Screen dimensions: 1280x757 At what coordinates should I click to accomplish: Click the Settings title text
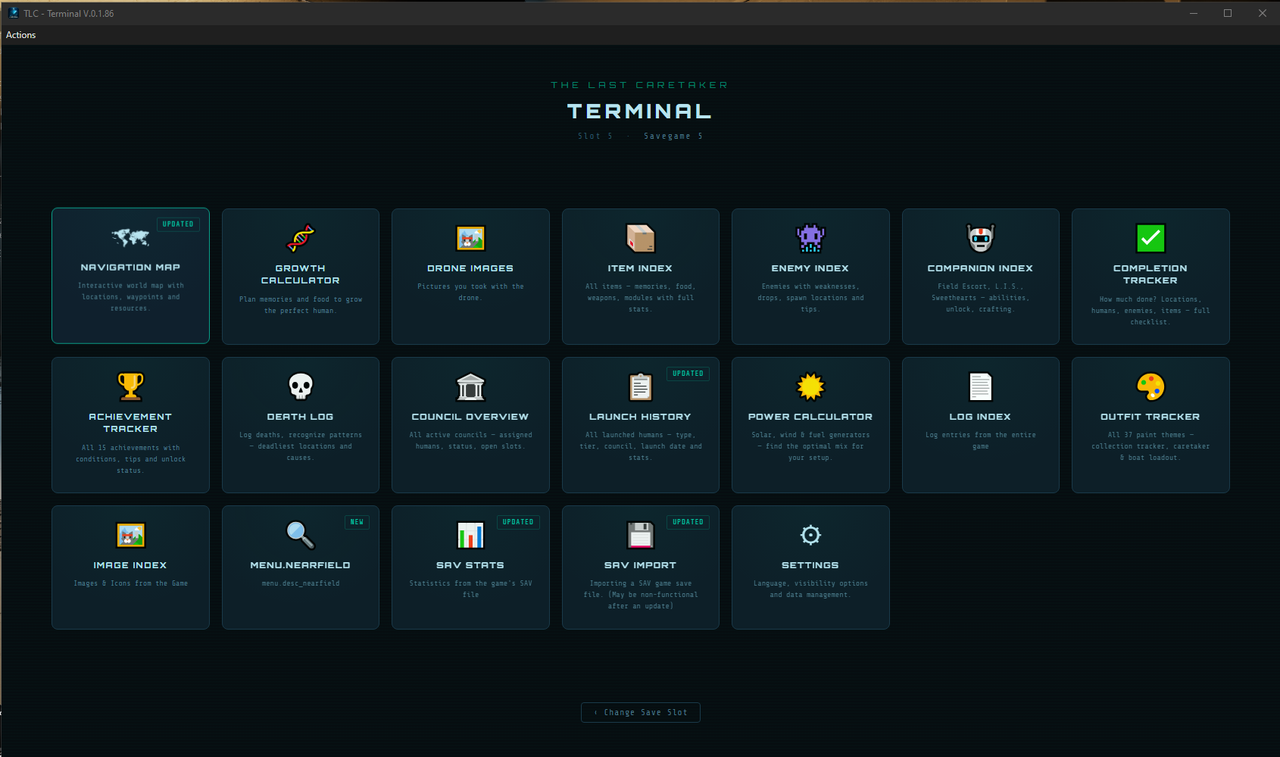point(810,565)
